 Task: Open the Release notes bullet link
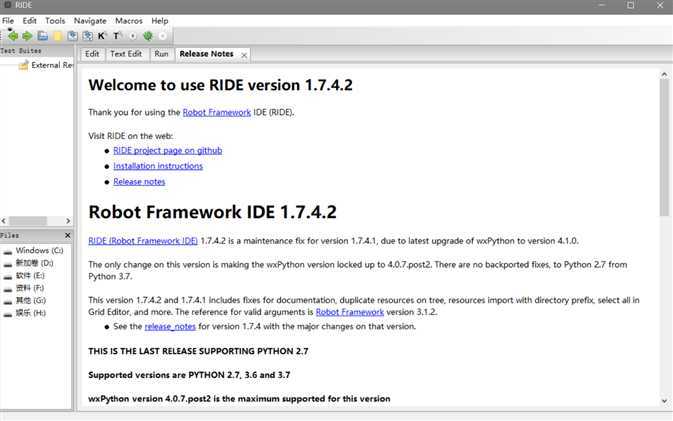coord(139,182)
